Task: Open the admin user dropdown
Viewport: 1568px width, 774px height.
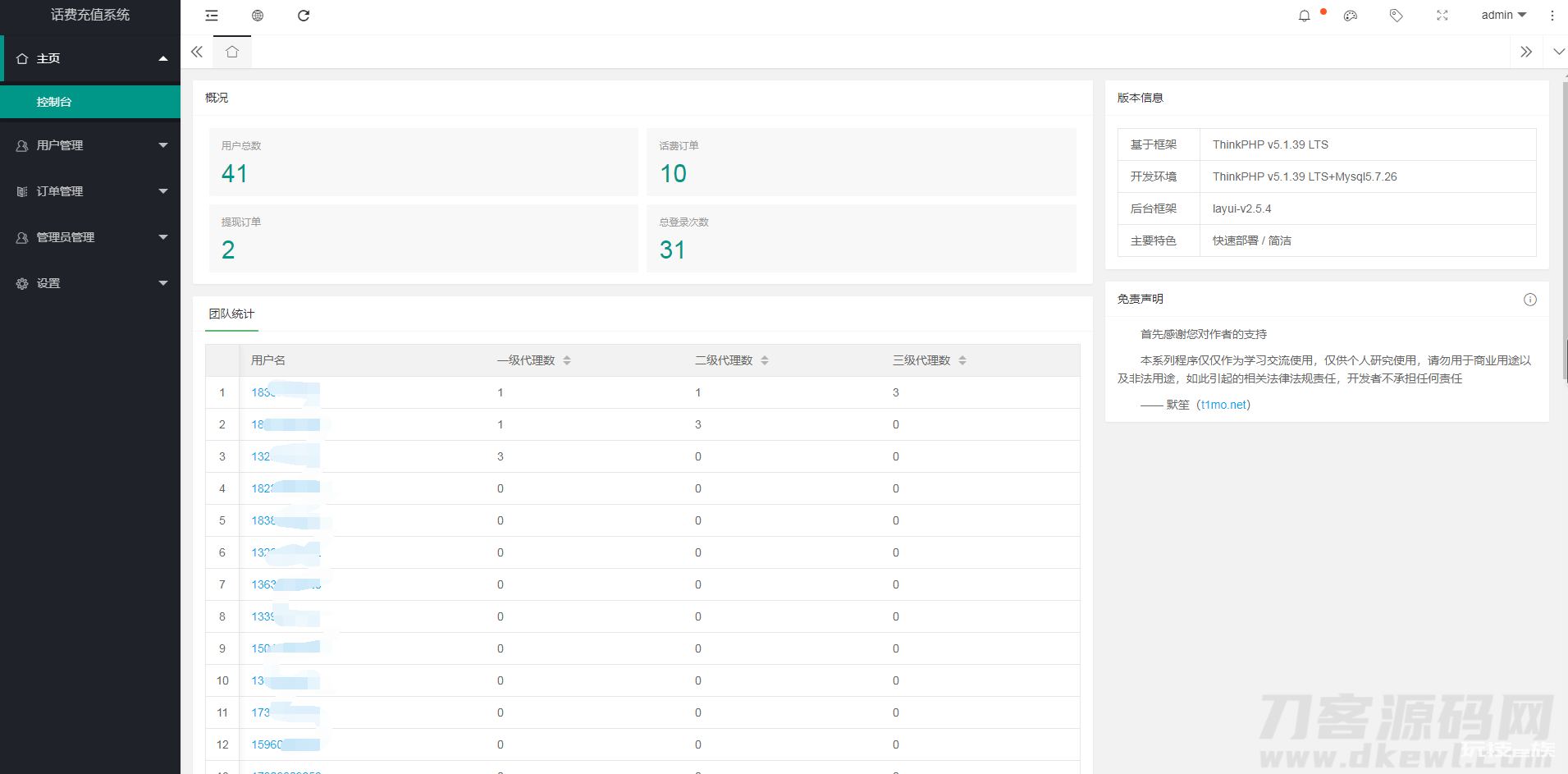Action: (1504, 16)
